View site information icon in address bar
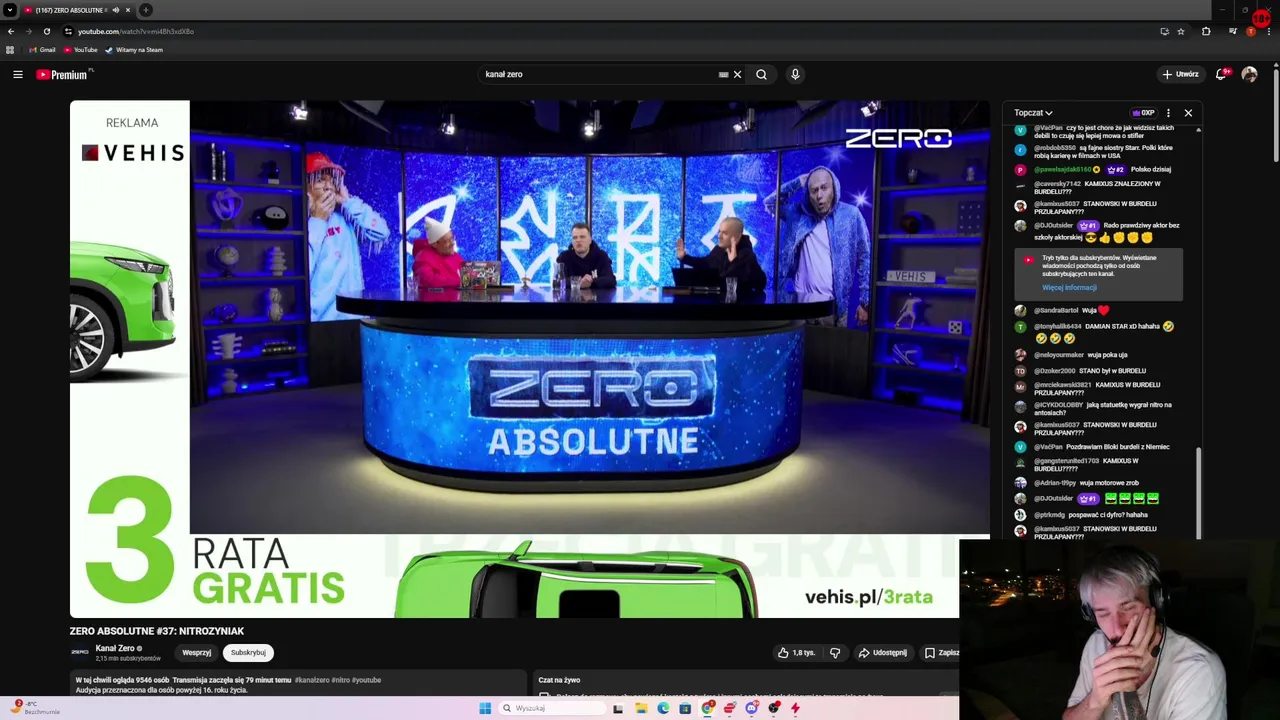Image resolution: width=1280 pixels, height=720 pixels. pos(68,31)
